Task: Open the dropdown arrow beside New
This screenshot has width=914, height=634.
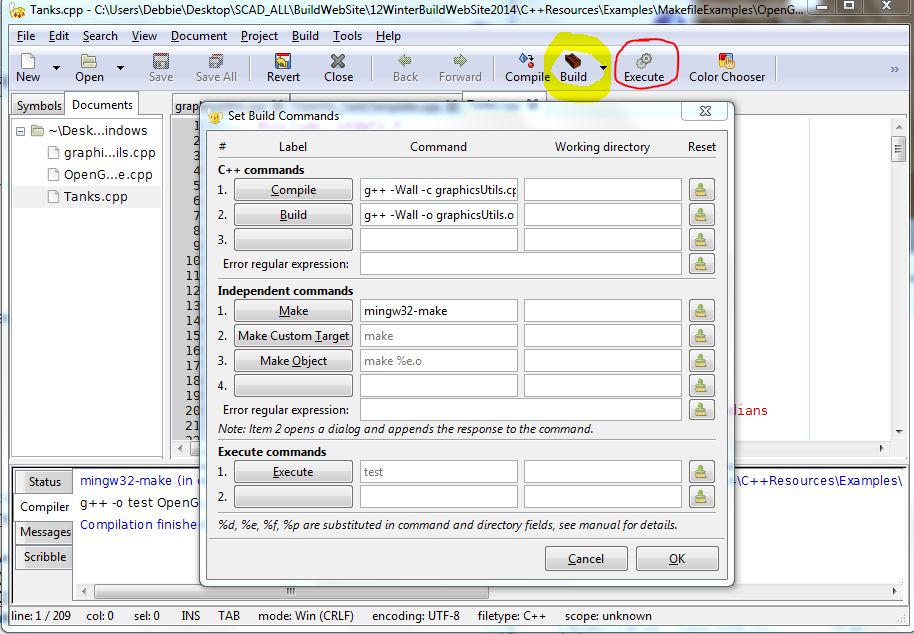Action: coord(56,69)
